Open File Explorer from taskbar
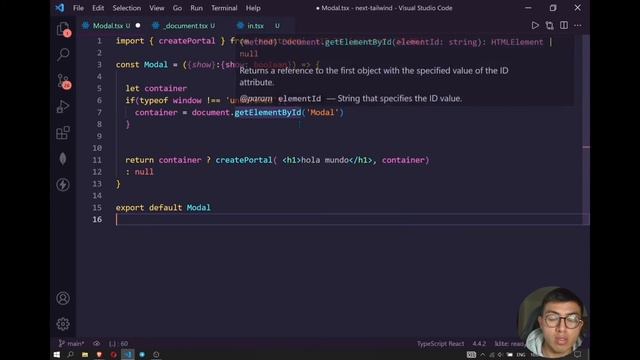Viewport: 640px width, 360px height. [x=85, y=354]
